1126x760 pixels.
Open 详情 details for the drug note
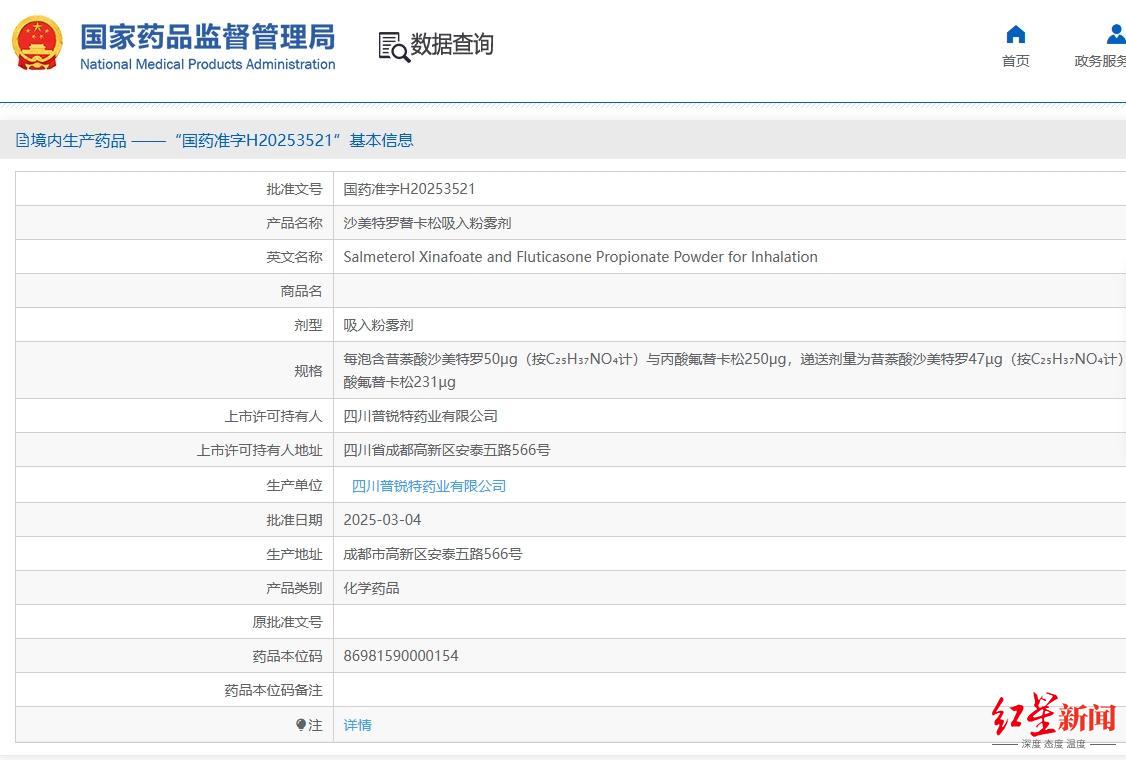tap(357, 724)
